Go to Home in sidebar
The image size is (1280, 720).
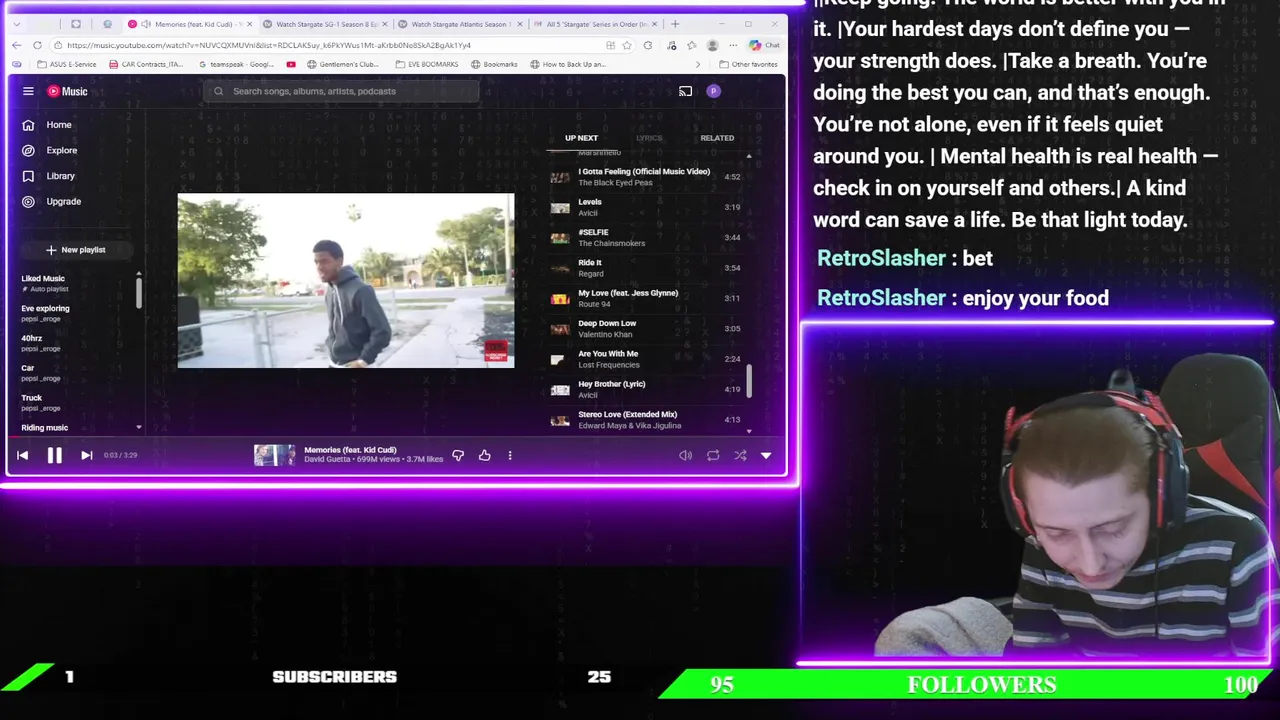click(x=60, y=125)
